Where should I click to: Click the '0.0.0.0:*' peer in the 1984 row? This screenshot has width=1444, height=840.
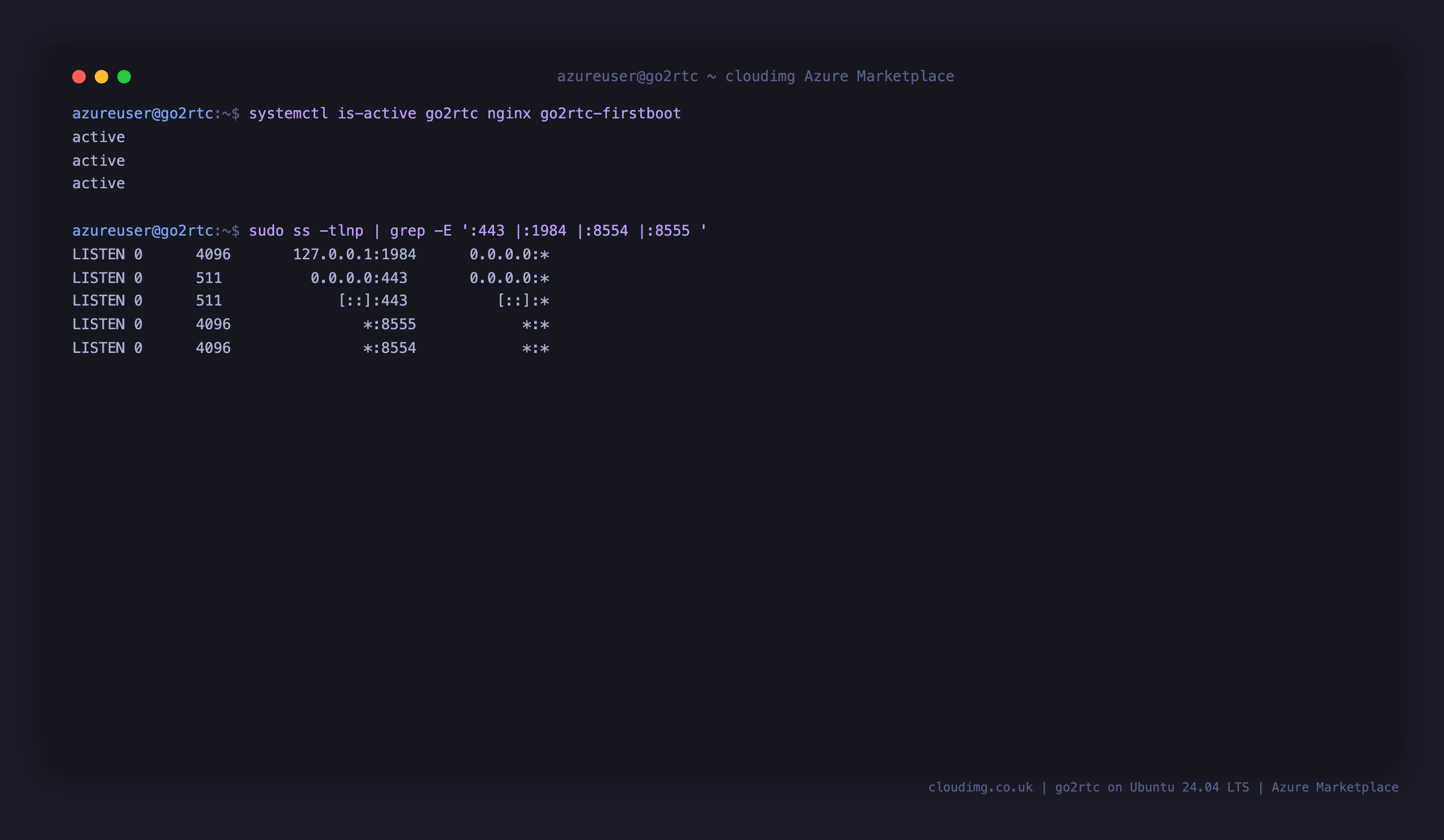point(509,254)
